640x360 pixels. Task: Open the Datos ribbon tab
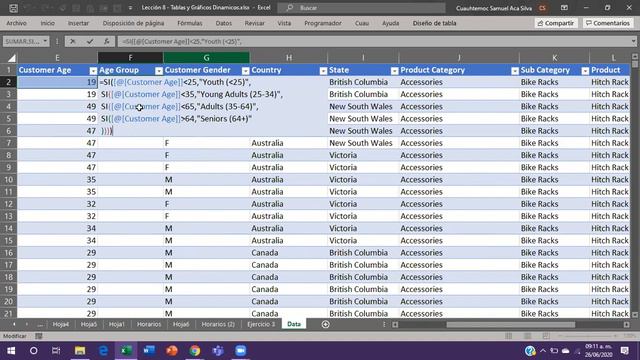[224, 23]
